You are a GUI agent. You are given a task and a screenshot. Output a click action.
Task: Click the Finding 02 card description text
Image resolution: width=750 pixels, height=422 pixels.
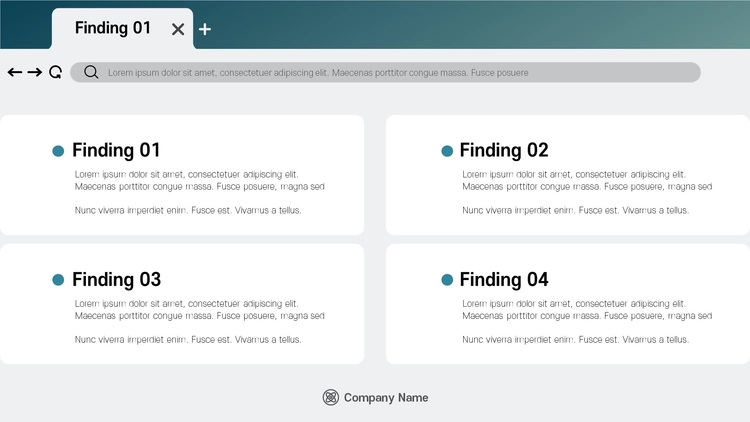click(x=587, y=192)
